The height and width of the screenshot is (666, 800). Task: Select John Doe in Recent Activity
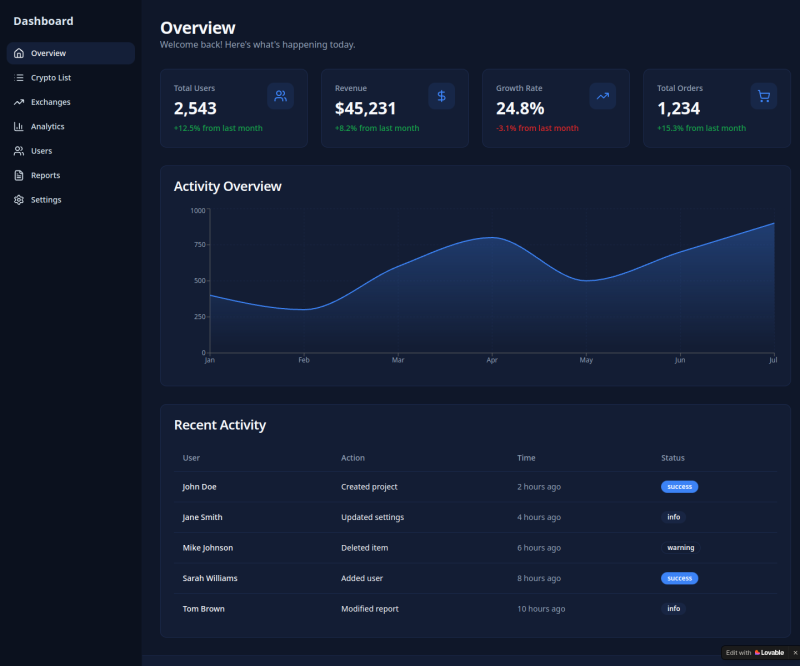coord(199,487)
